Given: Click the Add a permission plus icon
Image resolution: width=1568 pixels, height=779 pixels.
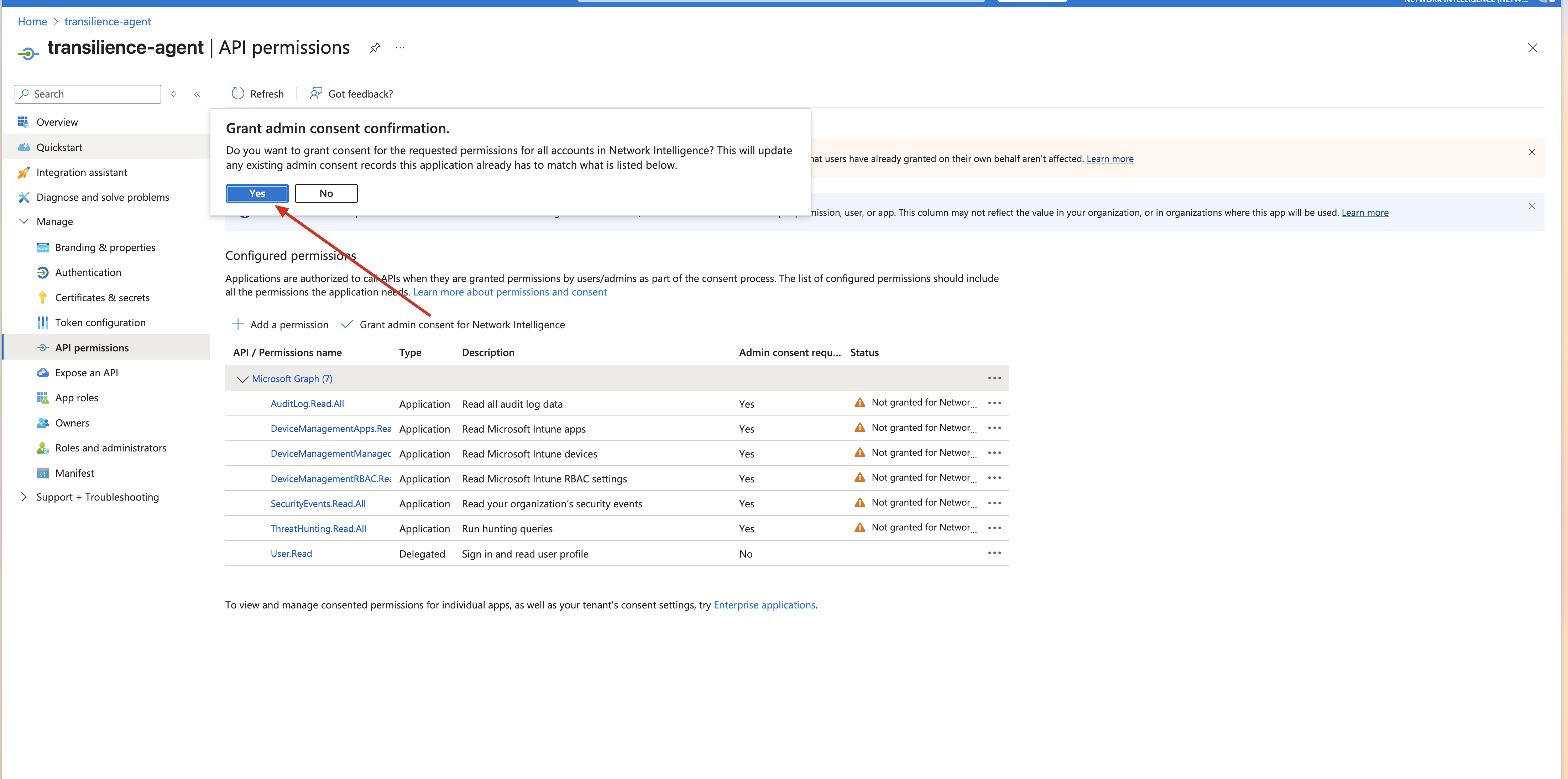Looking at the screenshot, I should 238,324.
